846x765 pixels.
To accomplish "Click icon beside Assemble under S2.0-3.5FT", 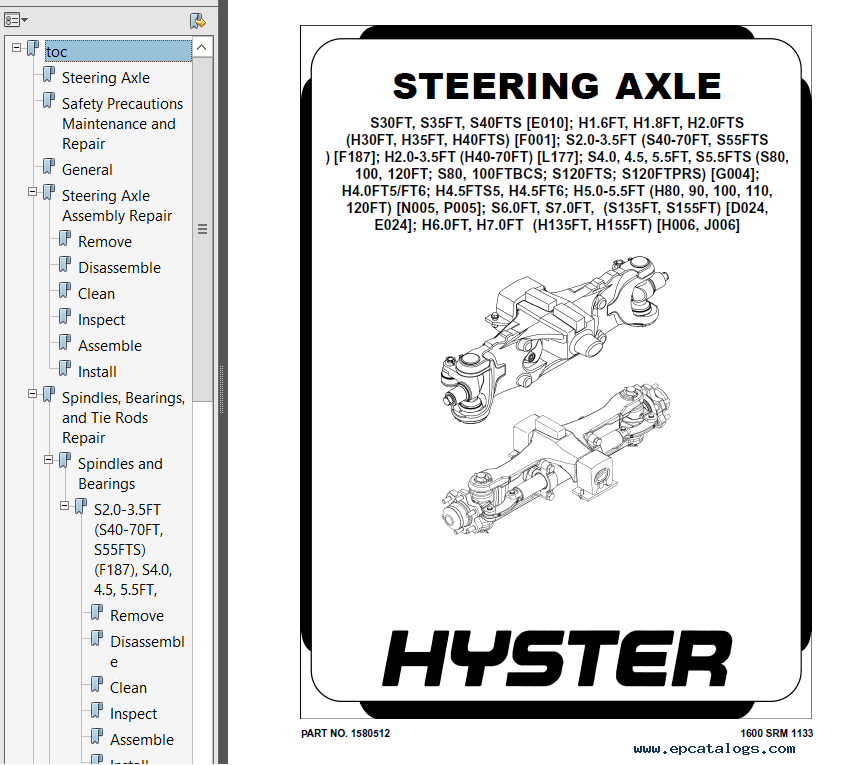I will tap(97, 736).
